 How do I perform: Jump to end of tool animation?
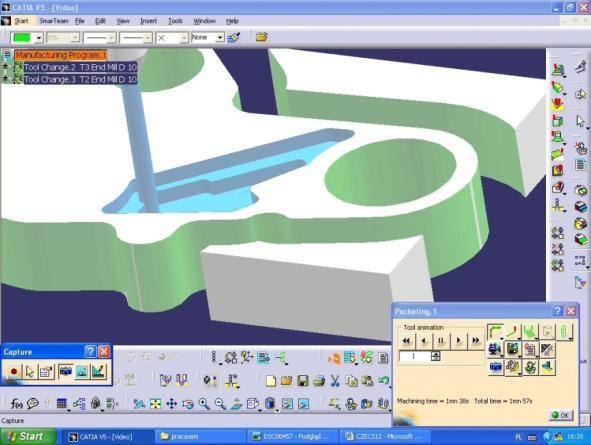click(476, 341)
